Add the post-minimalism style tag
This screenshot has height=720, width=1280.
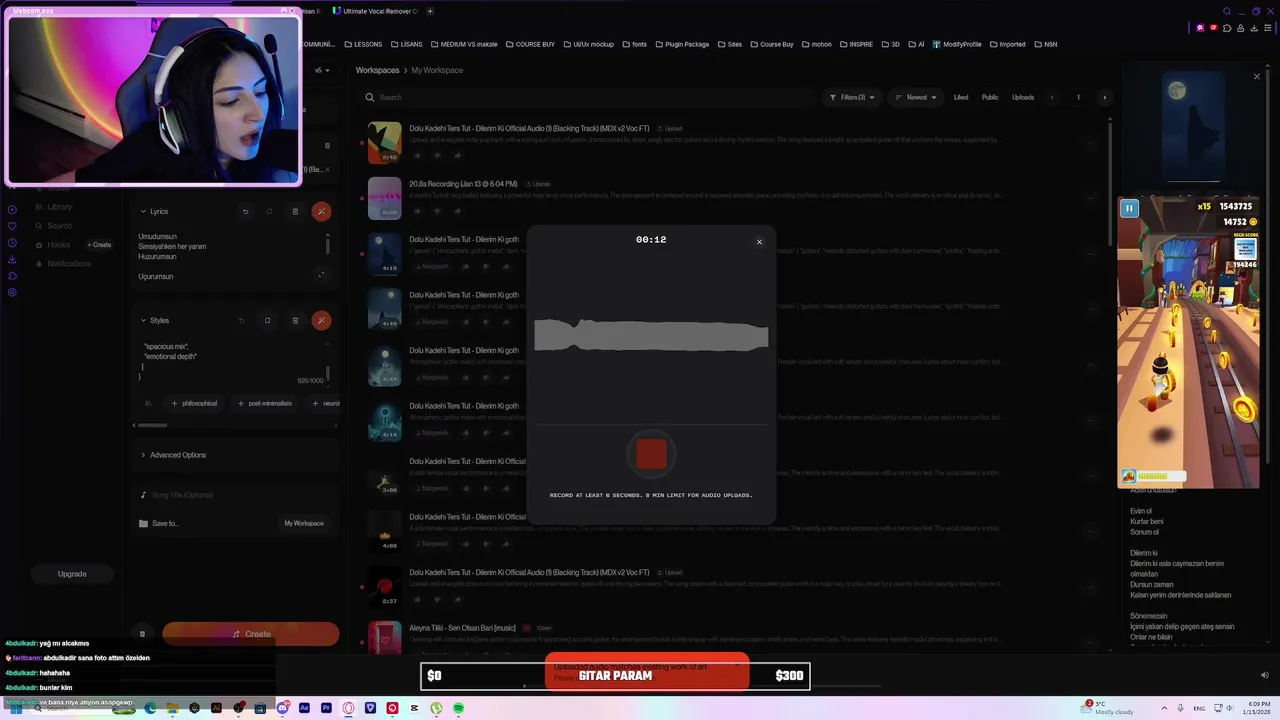pyautogui.click(x=265, y=404)
